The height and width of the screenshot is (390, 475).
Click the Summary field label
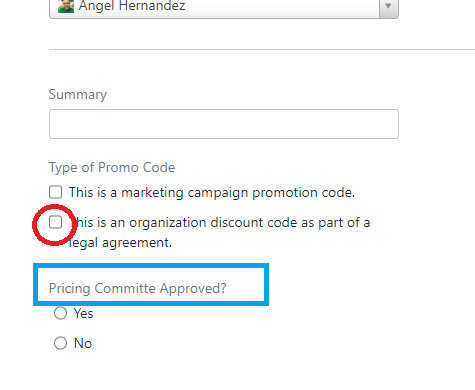coord(78,95)
